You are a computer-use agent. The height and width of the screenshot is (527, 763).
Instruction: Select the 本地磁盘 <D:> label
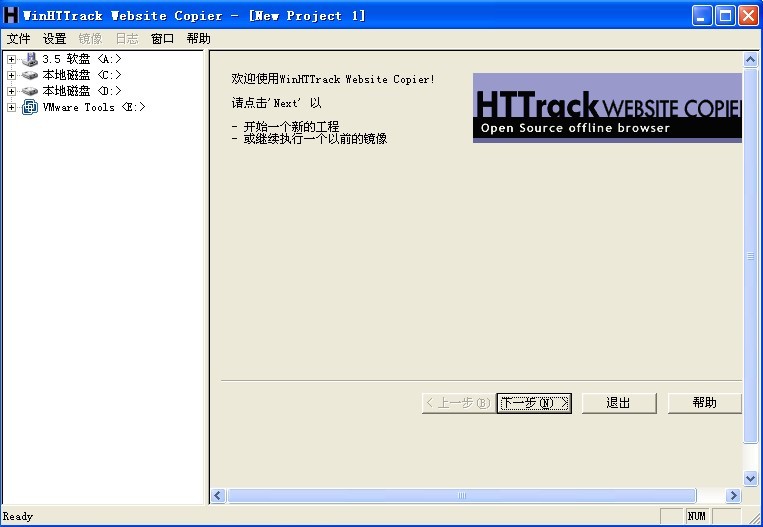tap(82, 91)
